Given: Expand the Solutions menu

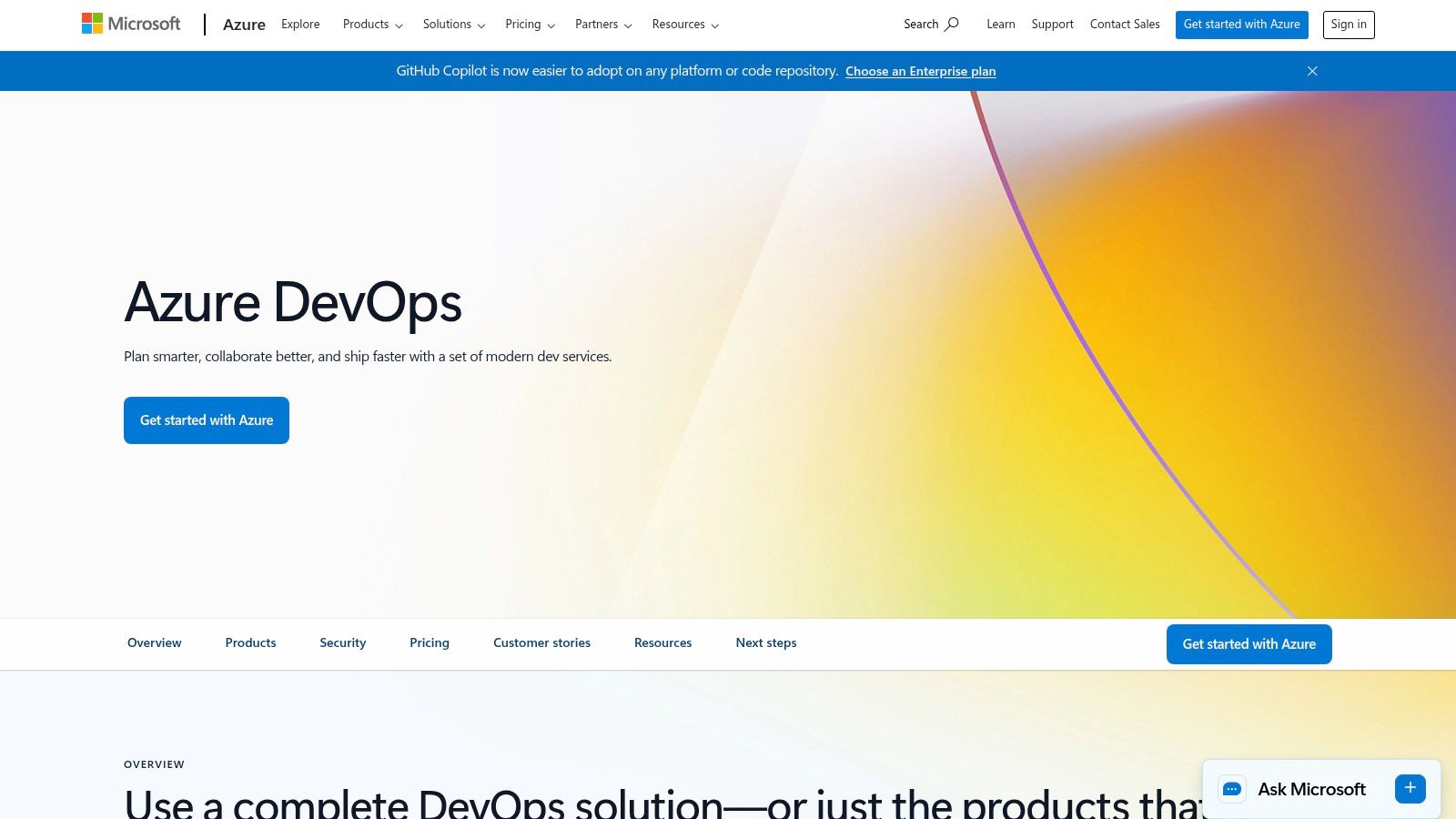Looking at the screenshot, I should (x=453, y=25).
